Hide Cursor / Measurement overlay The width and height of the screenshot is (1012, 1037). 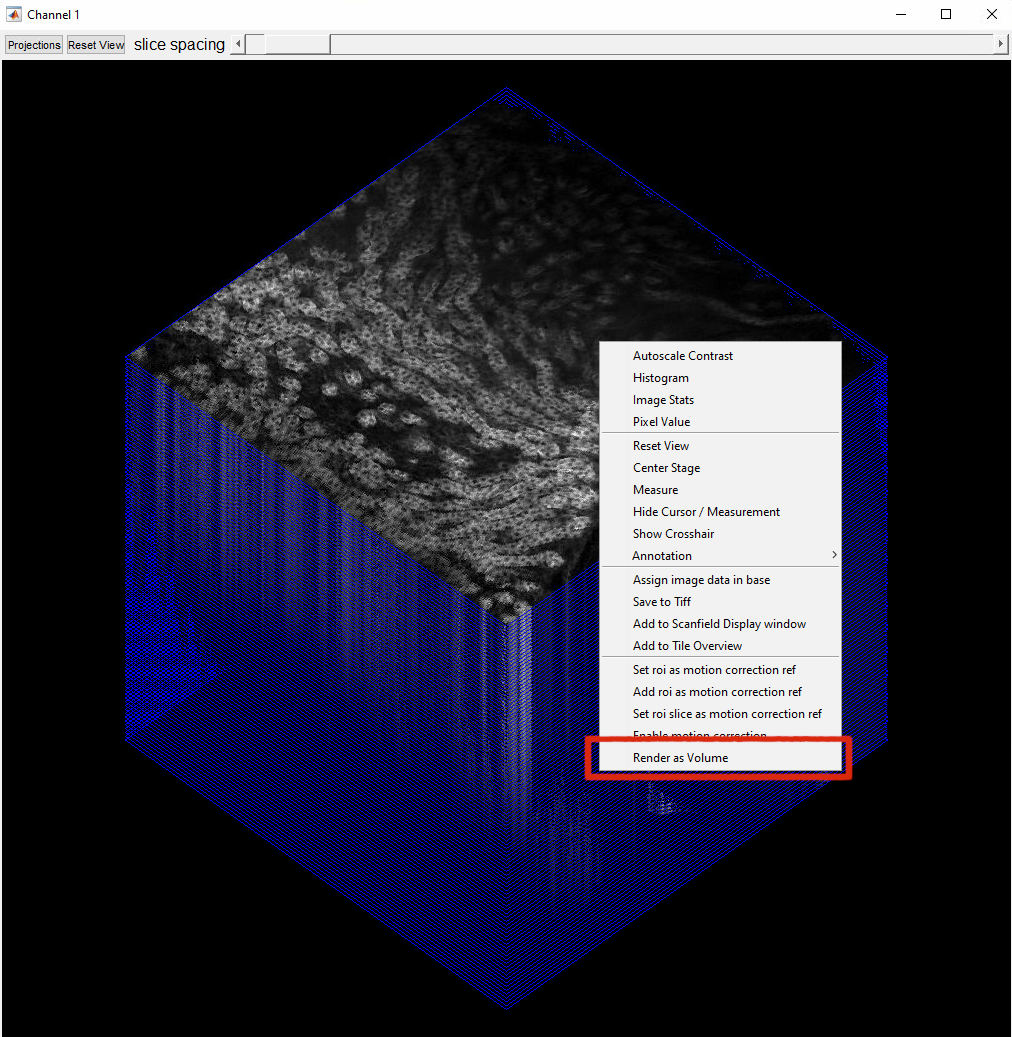coord(706,511)
